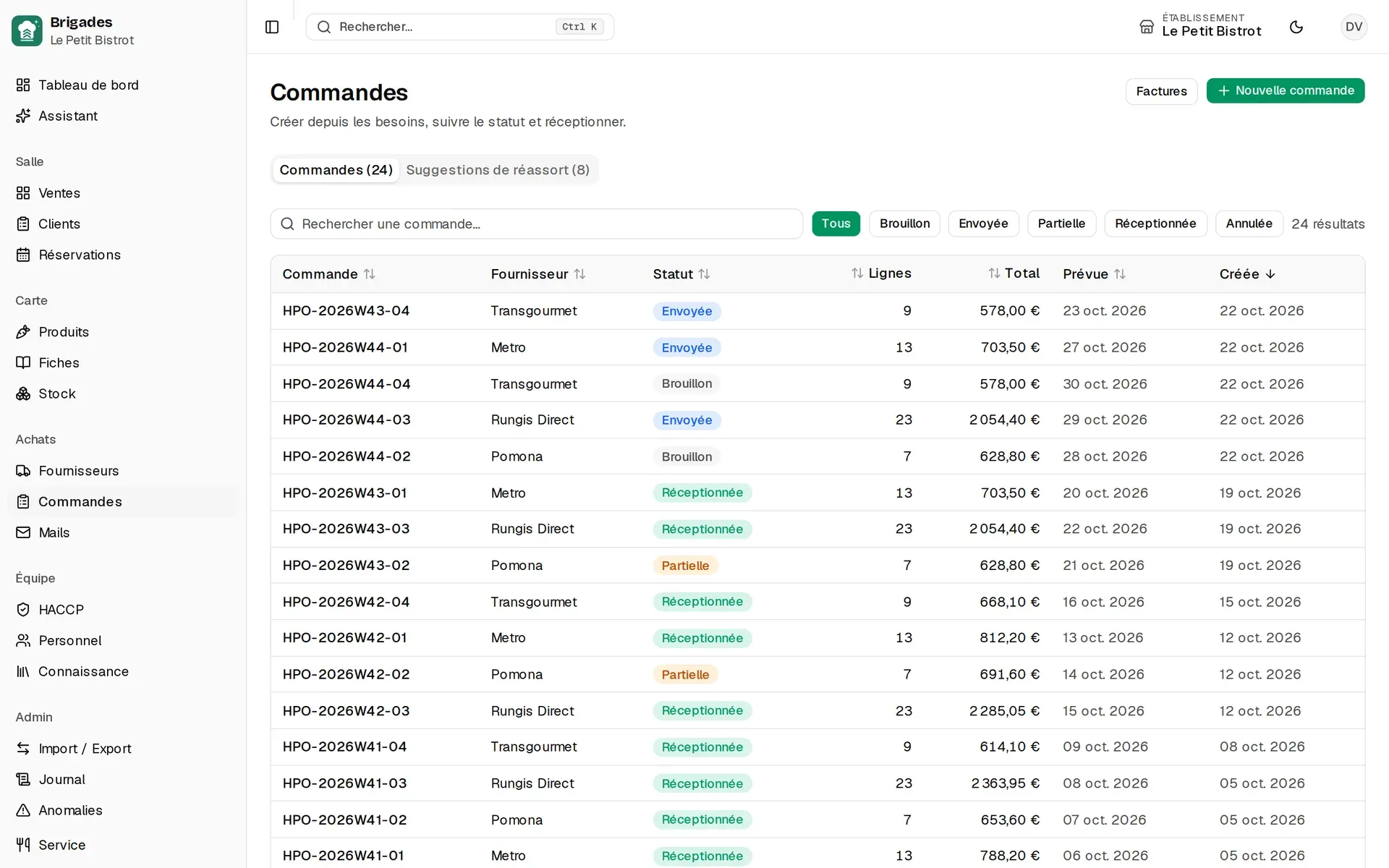Open Fournisseurs truck item
The height and width of the screenshot is (868, 1389).
tap(123, 471)
